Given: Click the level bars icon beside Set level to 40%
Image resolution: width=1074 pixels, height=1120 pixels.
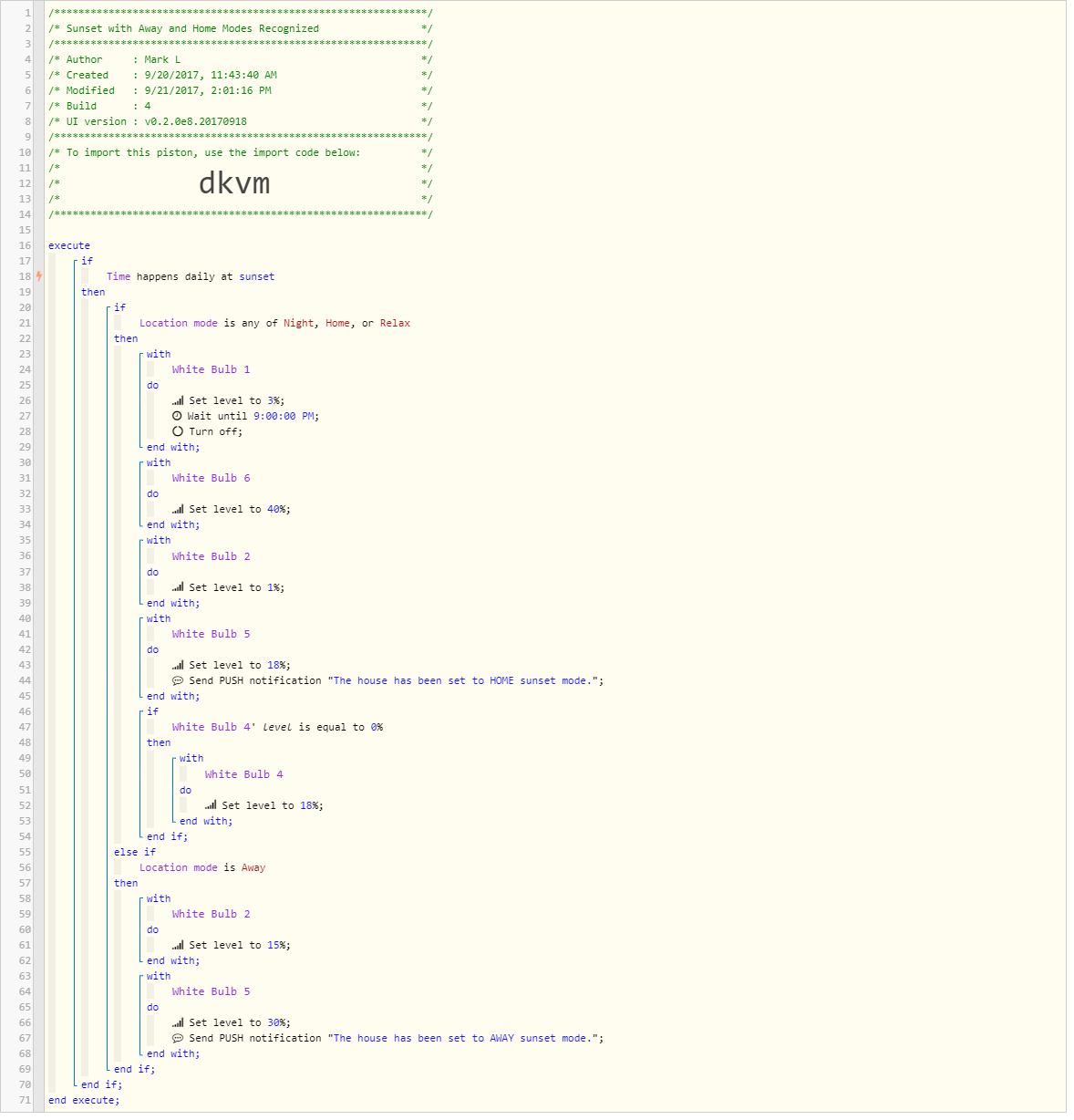Looking at the screenshot, I should click(178, 509).
